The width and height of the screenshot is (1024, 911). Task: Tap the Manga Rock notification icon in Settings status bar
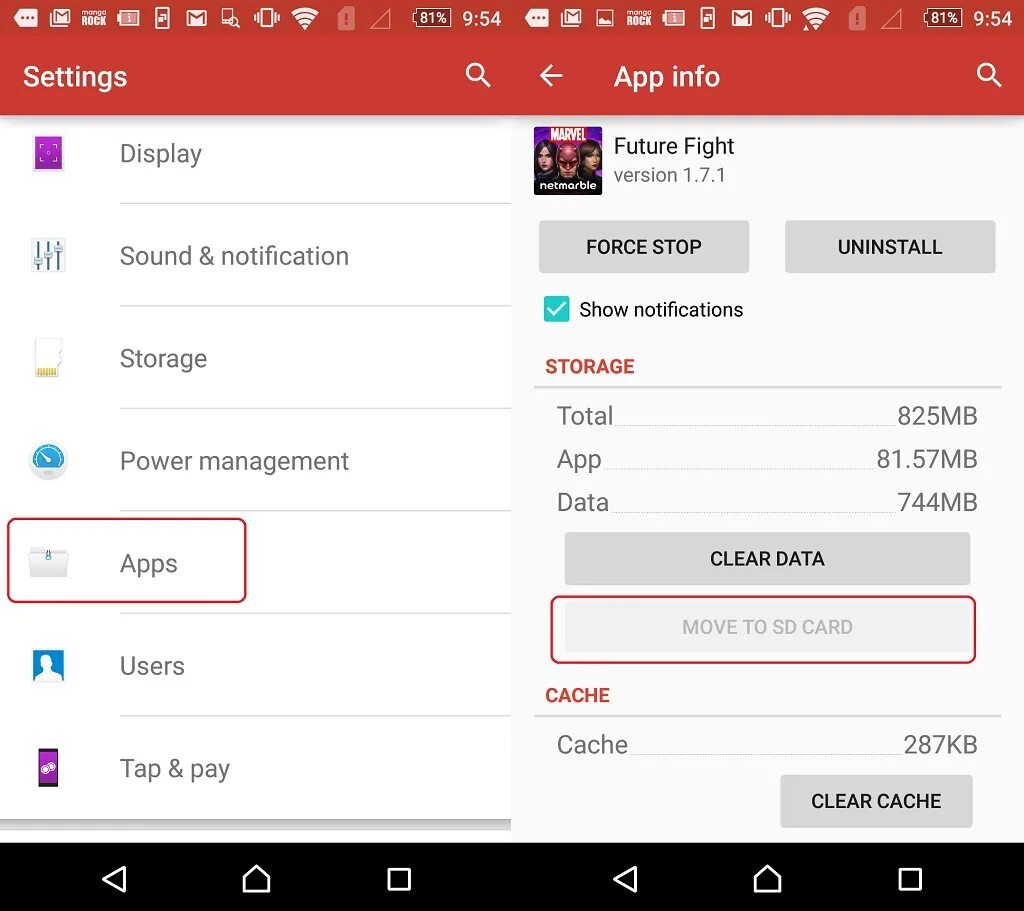click(93, 18)
